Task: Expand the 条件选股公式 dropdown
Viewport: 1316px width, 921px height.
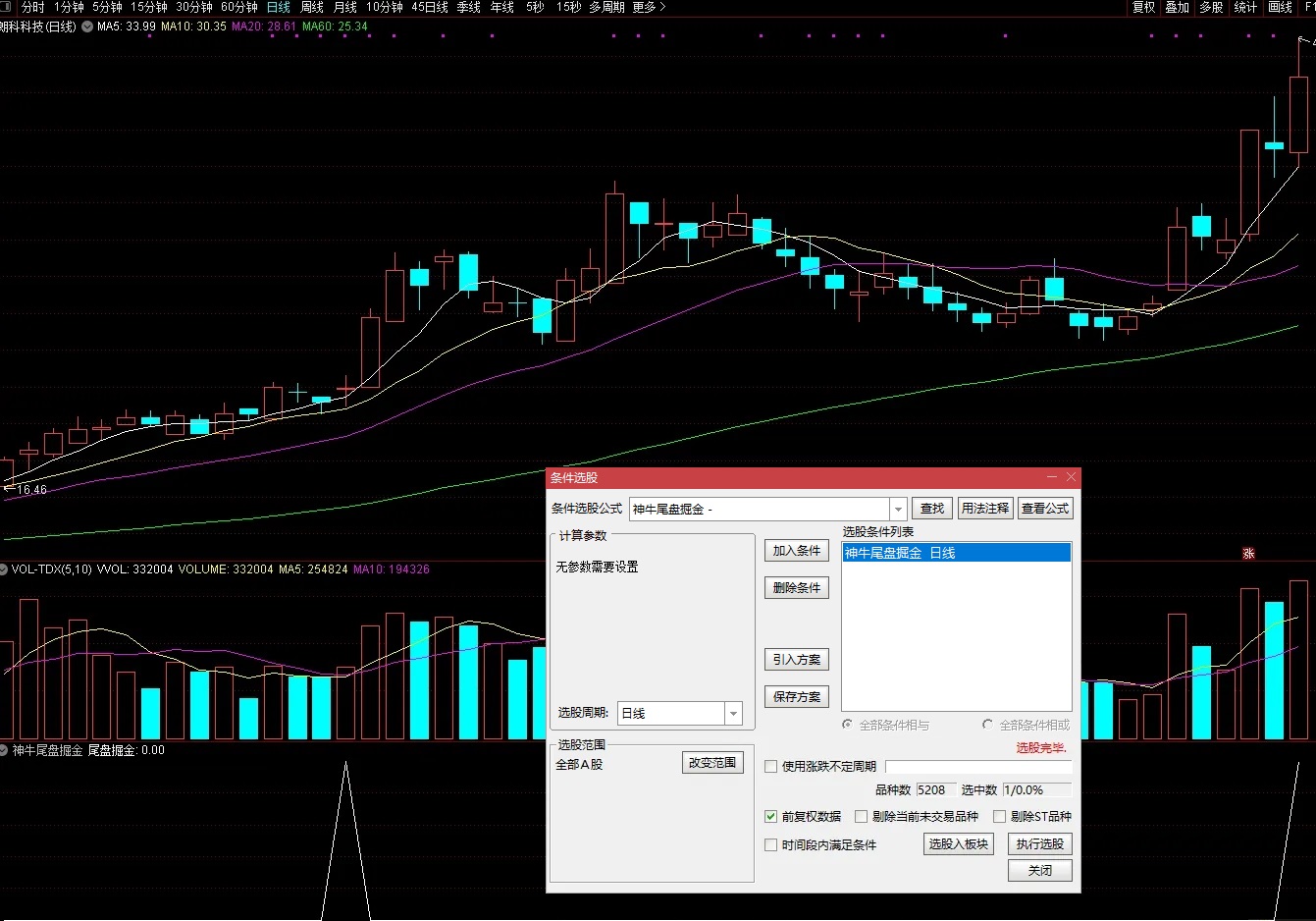Action: 898,510
